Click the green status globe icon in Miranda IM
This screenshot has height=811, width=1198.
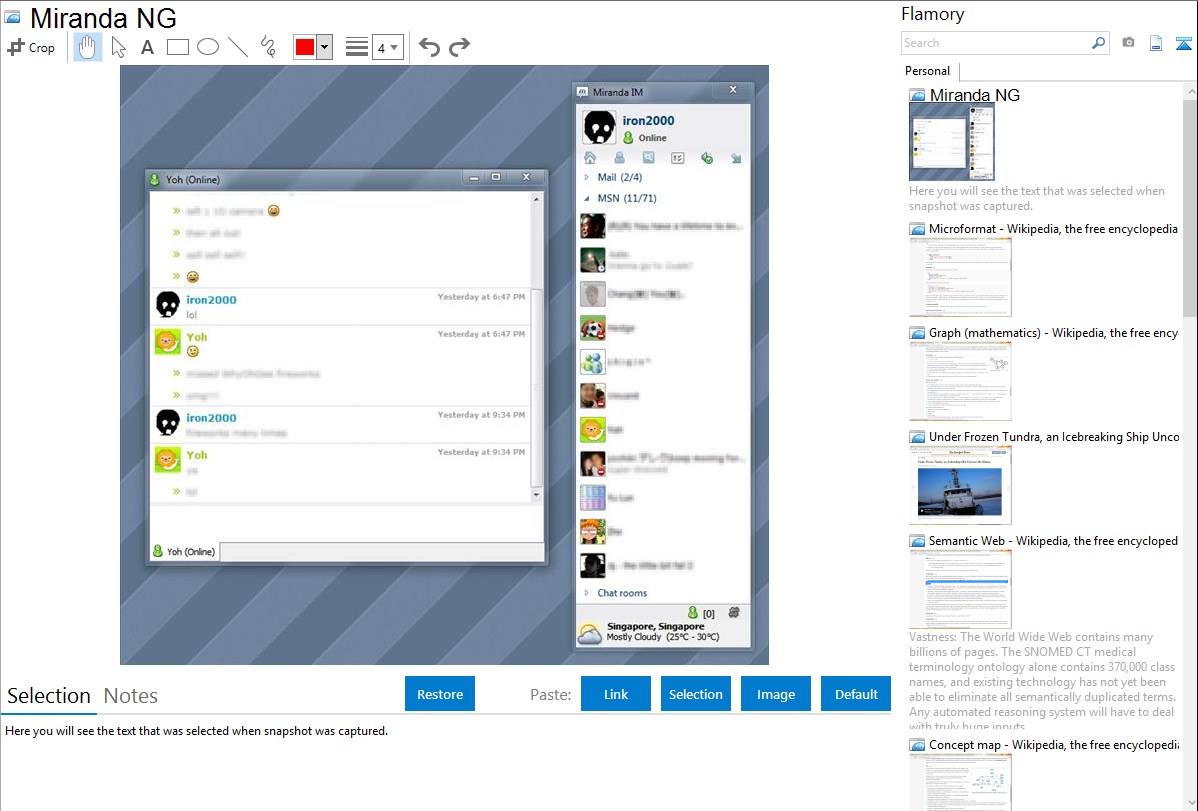click(x=707, y=157)
